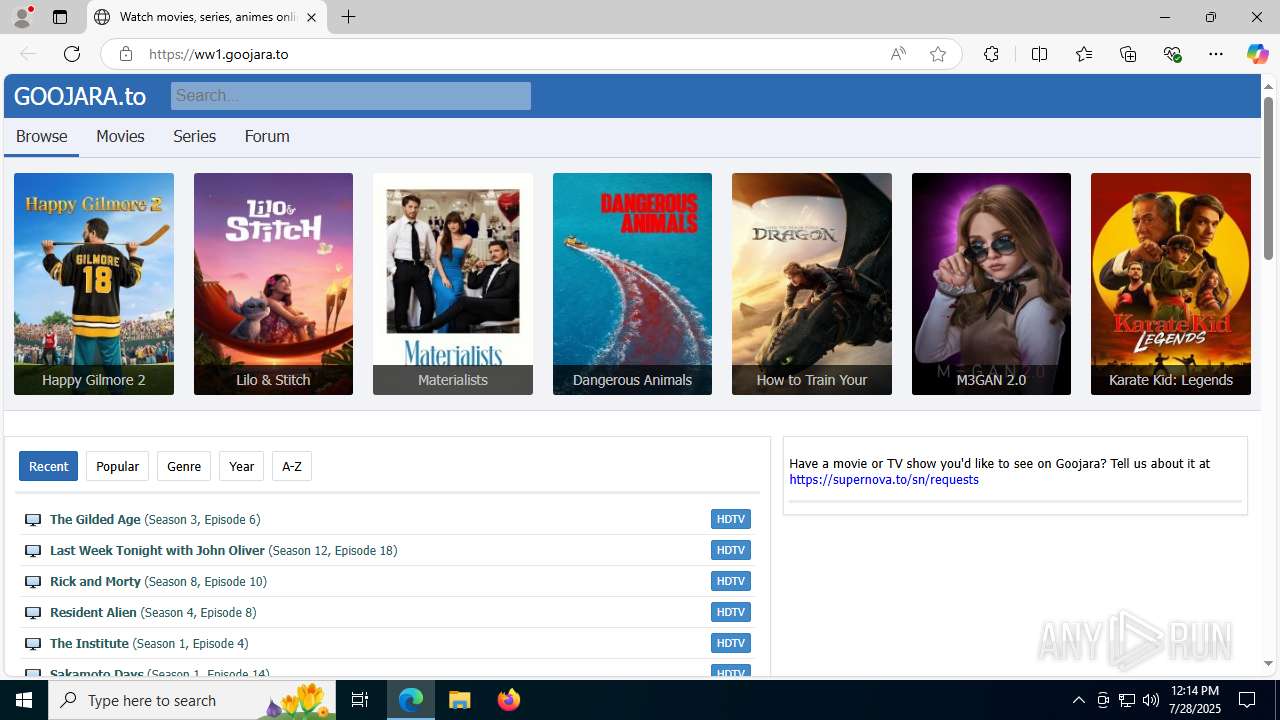1280x720 pixels.
Task: Open the Genre filter button
Action: click(x=184, y=466)
